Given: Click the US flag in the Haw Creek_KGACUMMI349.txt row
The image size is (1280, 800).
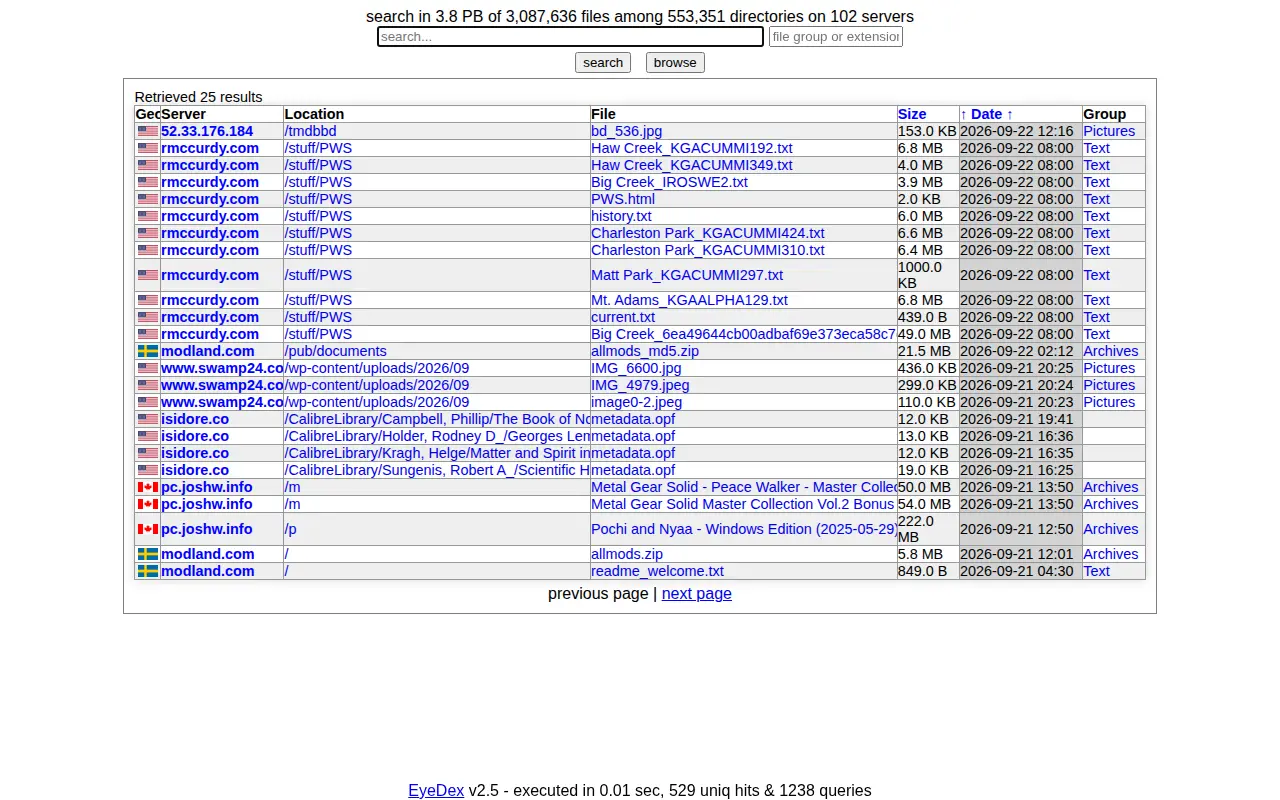Looking at the screenshot, I should point(148,165).
